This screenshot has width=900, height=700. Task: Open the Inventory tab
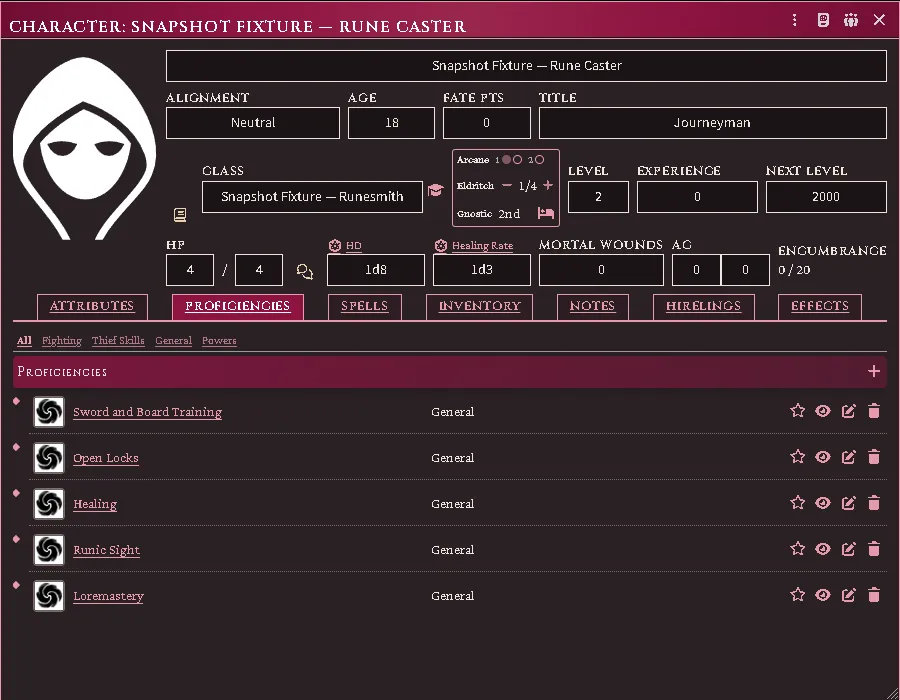tap(479, 306)
